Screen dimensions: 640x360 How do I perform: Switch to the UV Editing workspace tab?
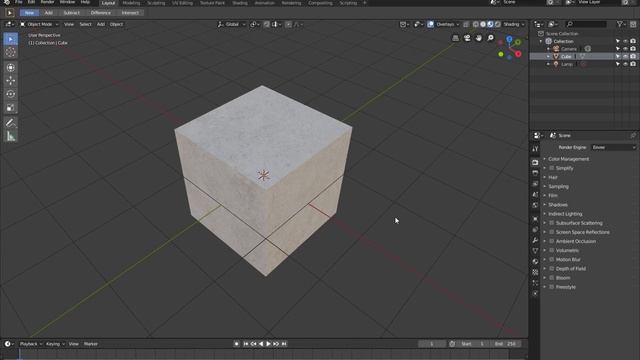(182, 3)
